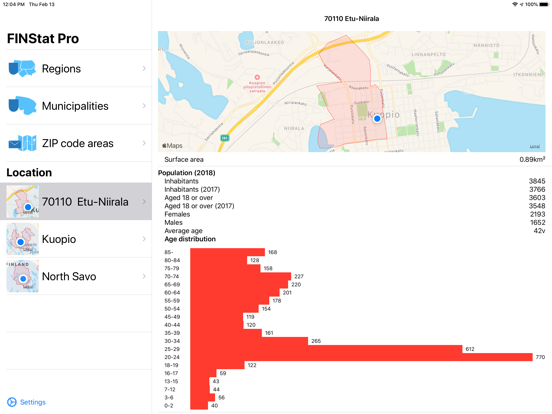Click the 65-69 age group label

pyautogui.click(x=172, y=284)
